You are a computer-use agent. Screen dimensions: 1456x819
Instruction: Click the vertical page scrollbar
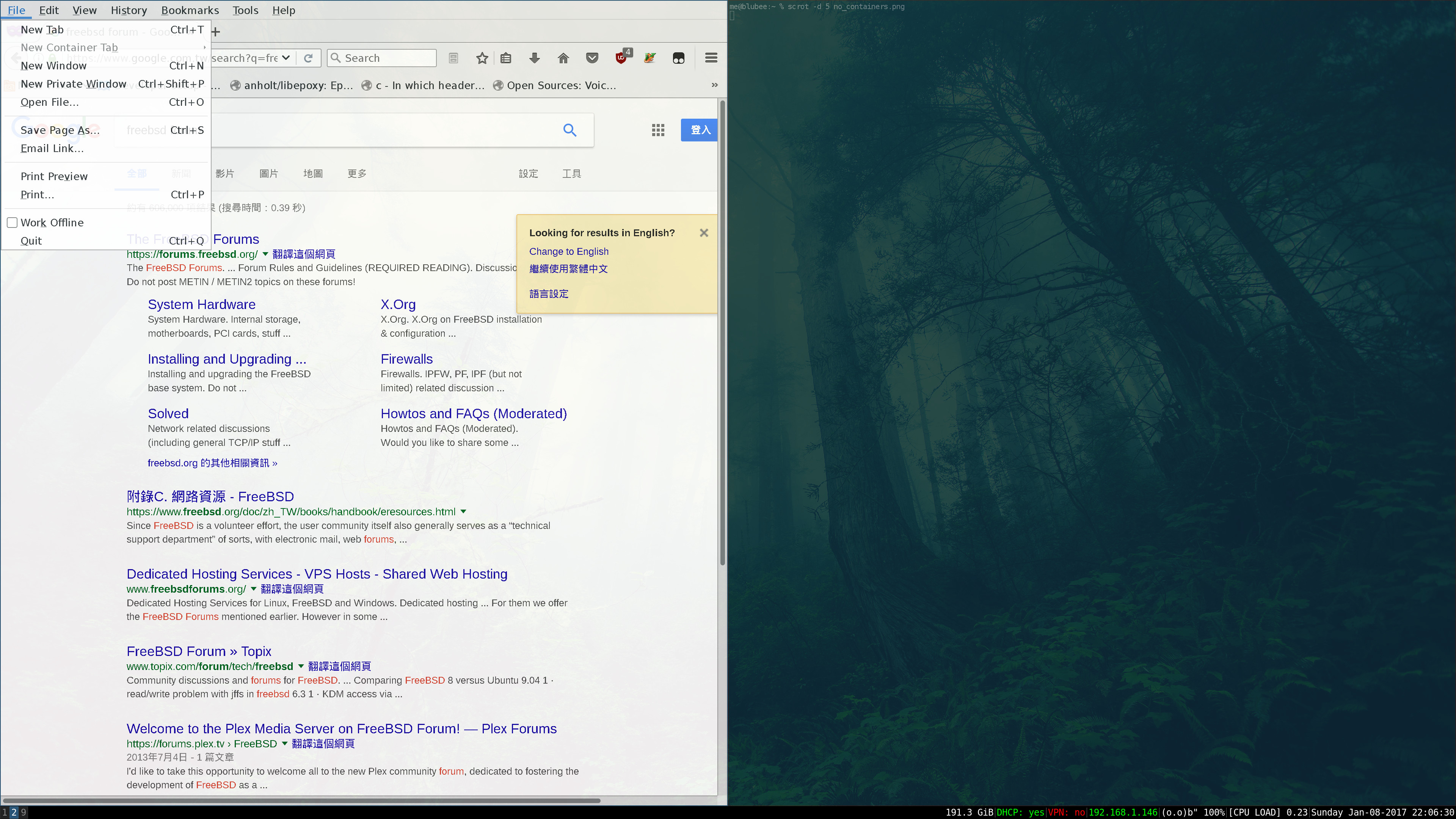click(x=722, y=334)
